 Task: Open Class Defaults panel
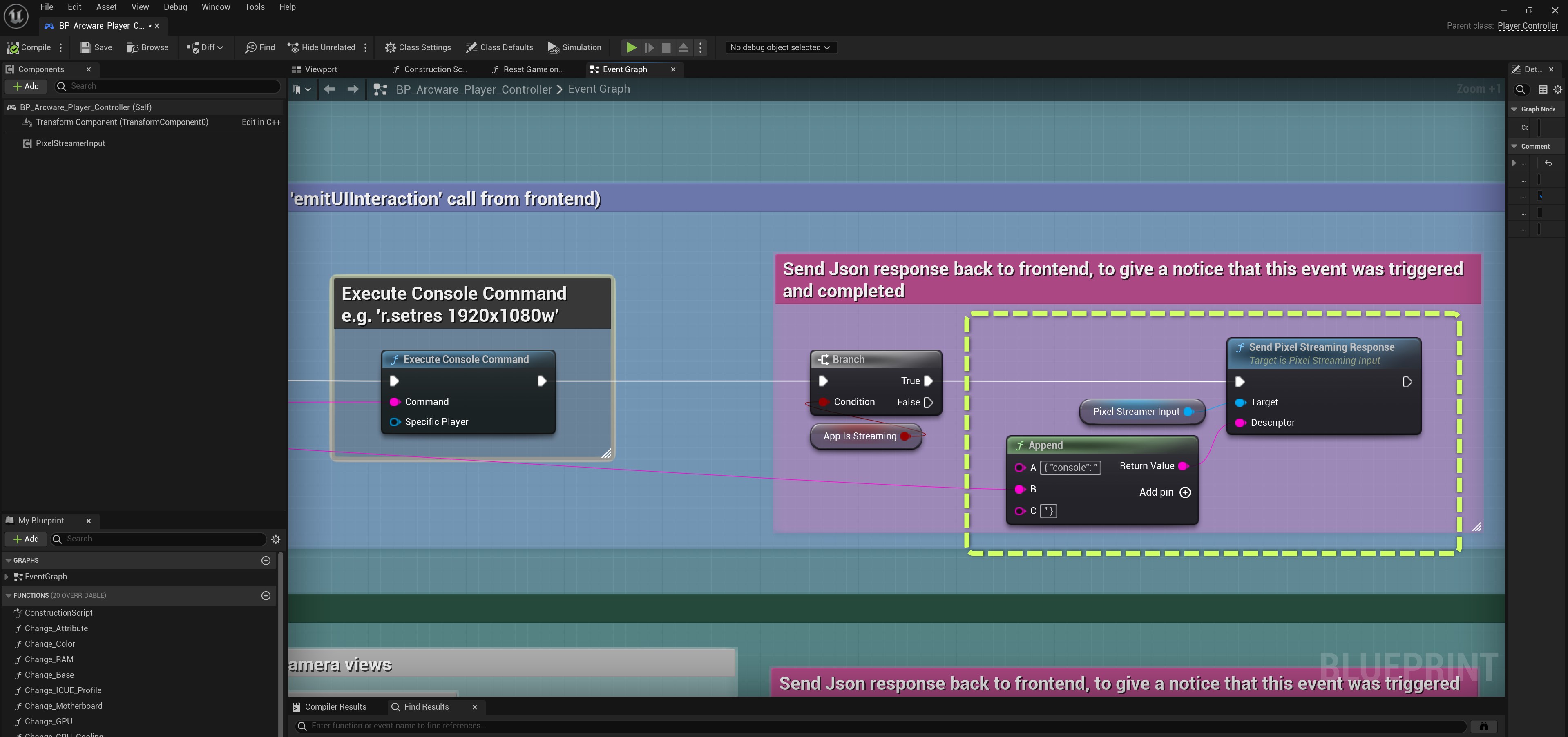pyautogui.click(x=499, y=47)
